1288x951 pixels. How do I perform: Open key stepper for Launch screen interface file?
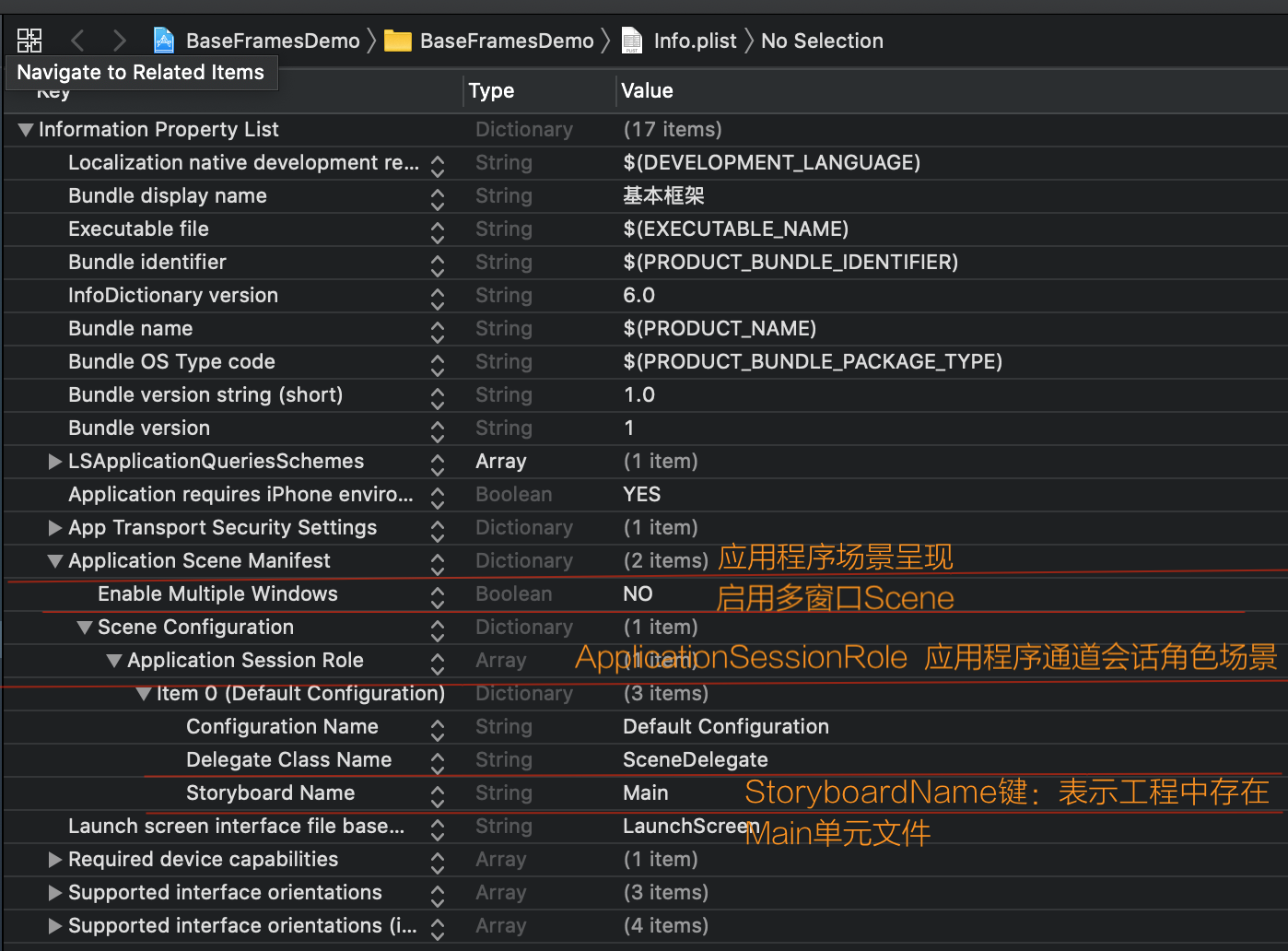point(438,829)
